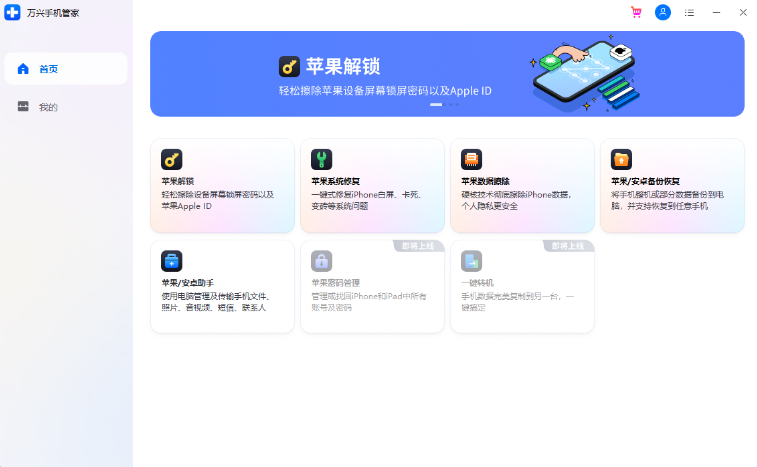The height and width of the screenshot is (467, 757).
Task: Click the home icon beside 首页
Action: (23, 69)
